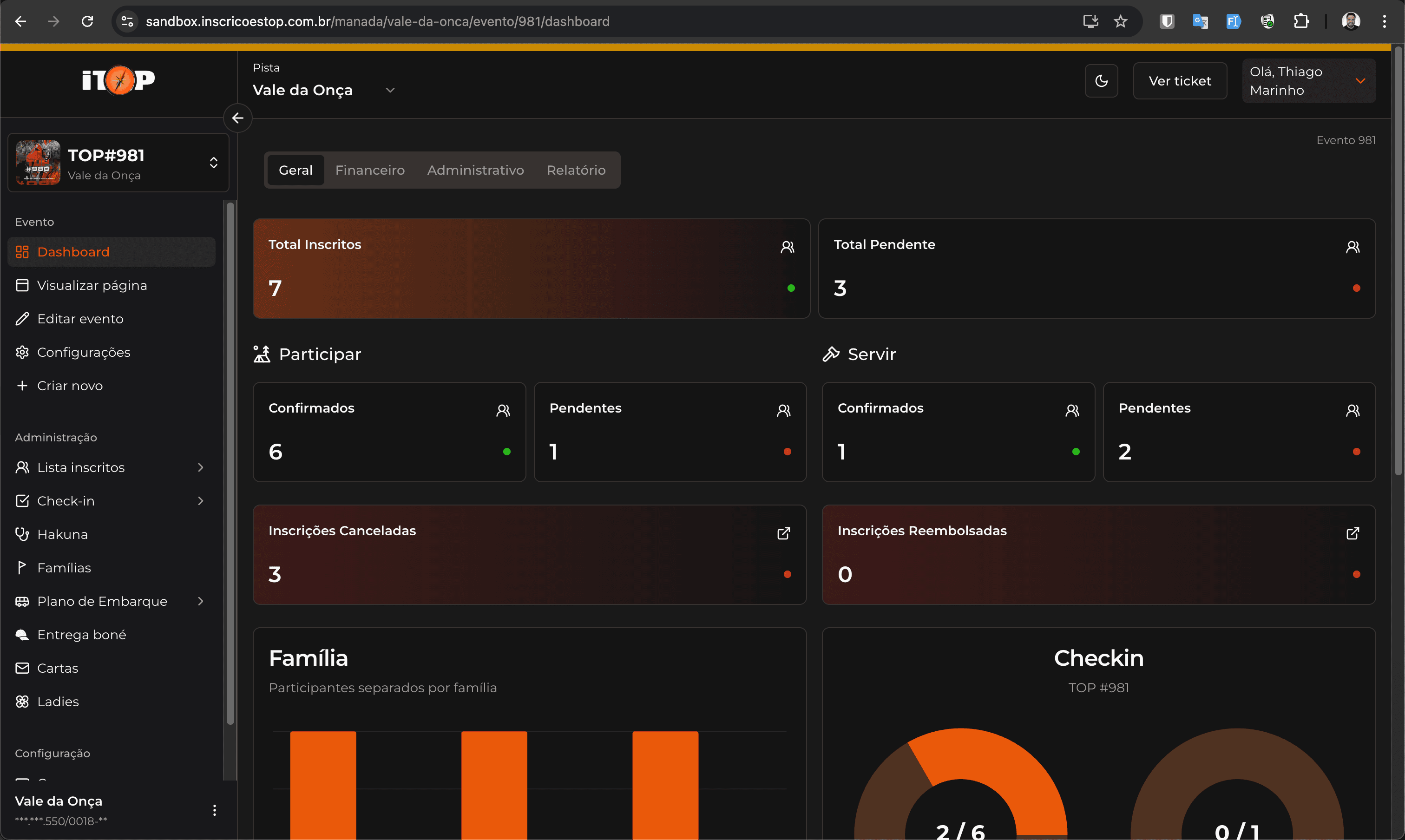
Task: Click the Participar Confirmados people icon
Action: pos(503,410)
